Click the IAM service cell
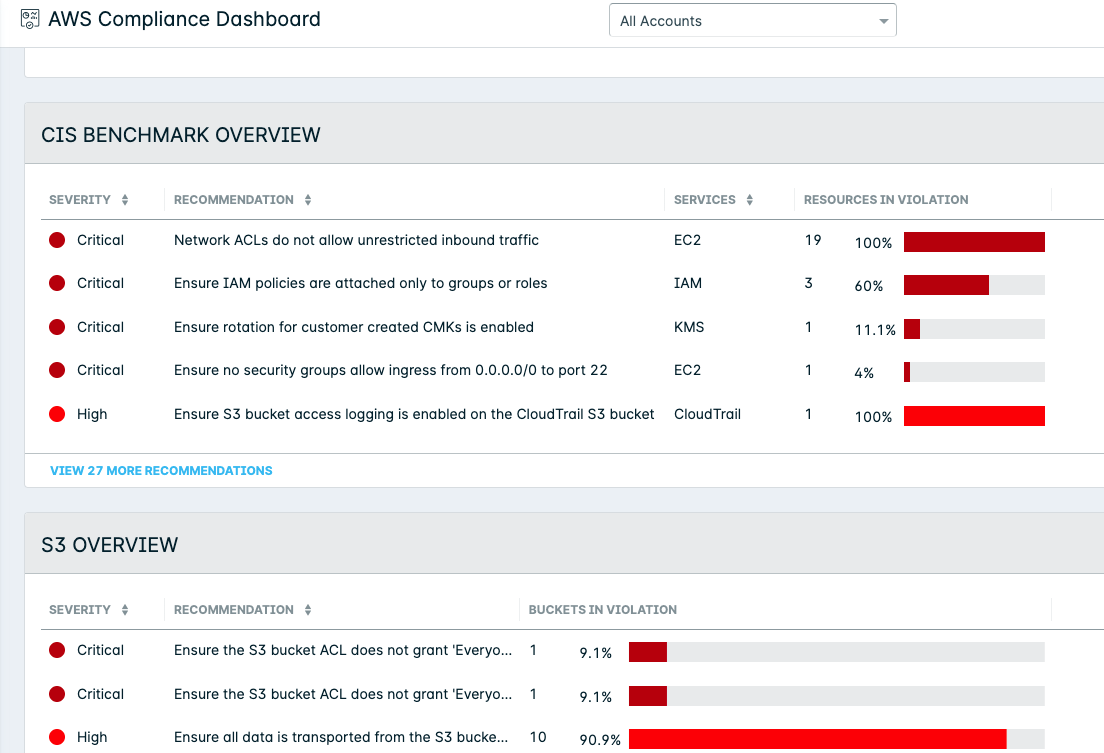The height and width of the screenshot is (753, 1104). (x=688, y=283)
